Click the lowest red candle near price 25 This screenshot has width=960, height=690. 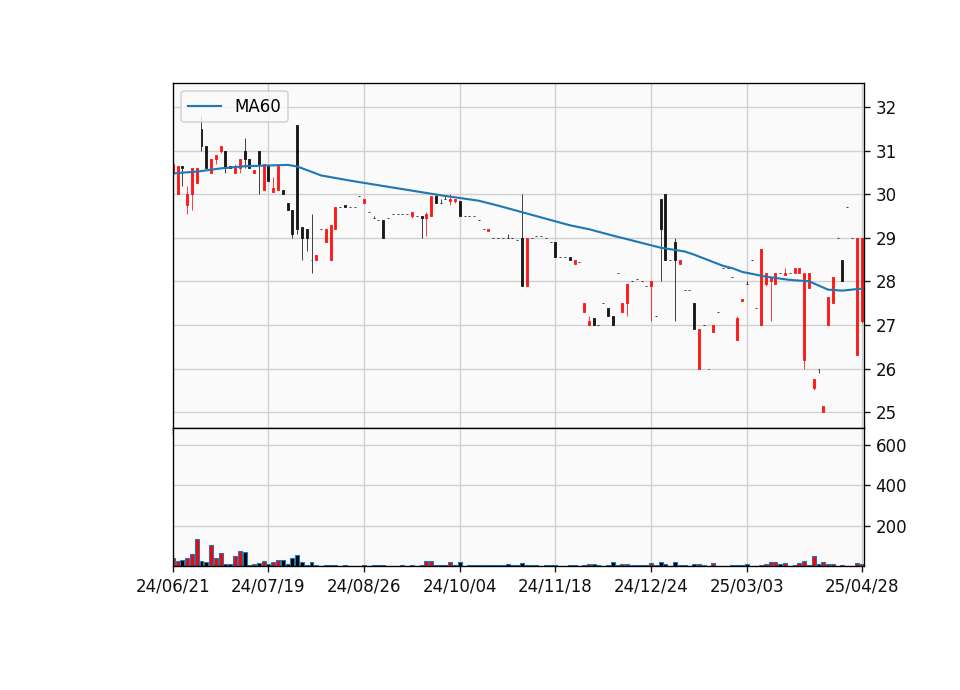[823, 409]
